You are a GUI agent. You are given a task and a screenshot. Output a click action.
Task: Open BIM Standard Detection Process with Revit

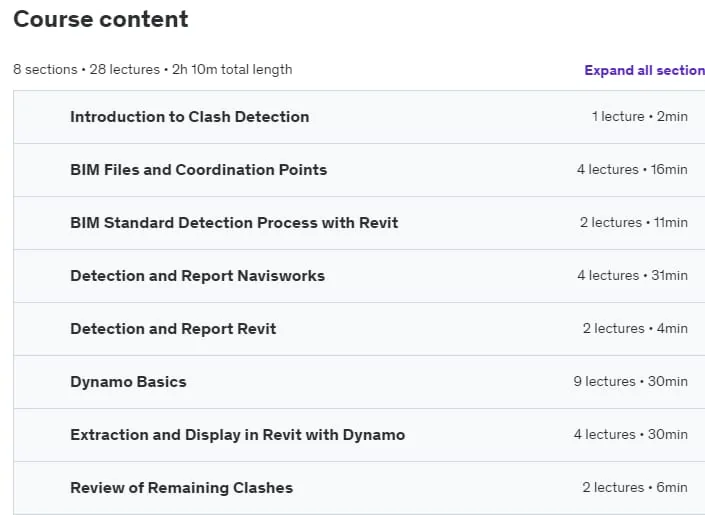[x=359, y=223]
